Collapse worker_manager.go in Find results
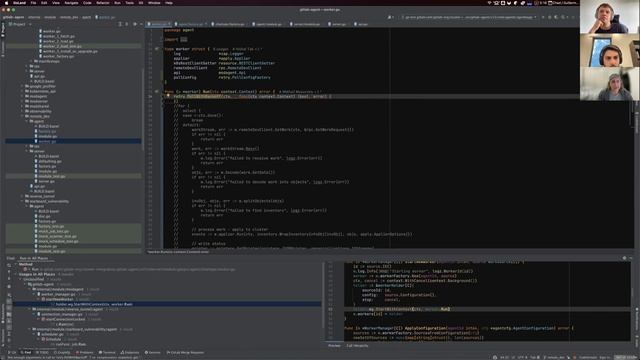The image size is (640, 360). click(35, 294)
